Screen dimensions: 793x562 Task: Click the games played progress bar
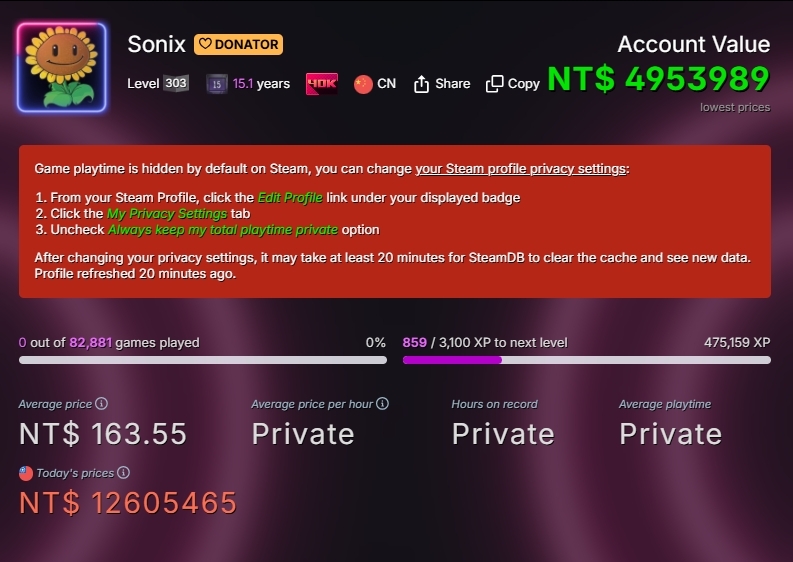[x=202, y=360]
